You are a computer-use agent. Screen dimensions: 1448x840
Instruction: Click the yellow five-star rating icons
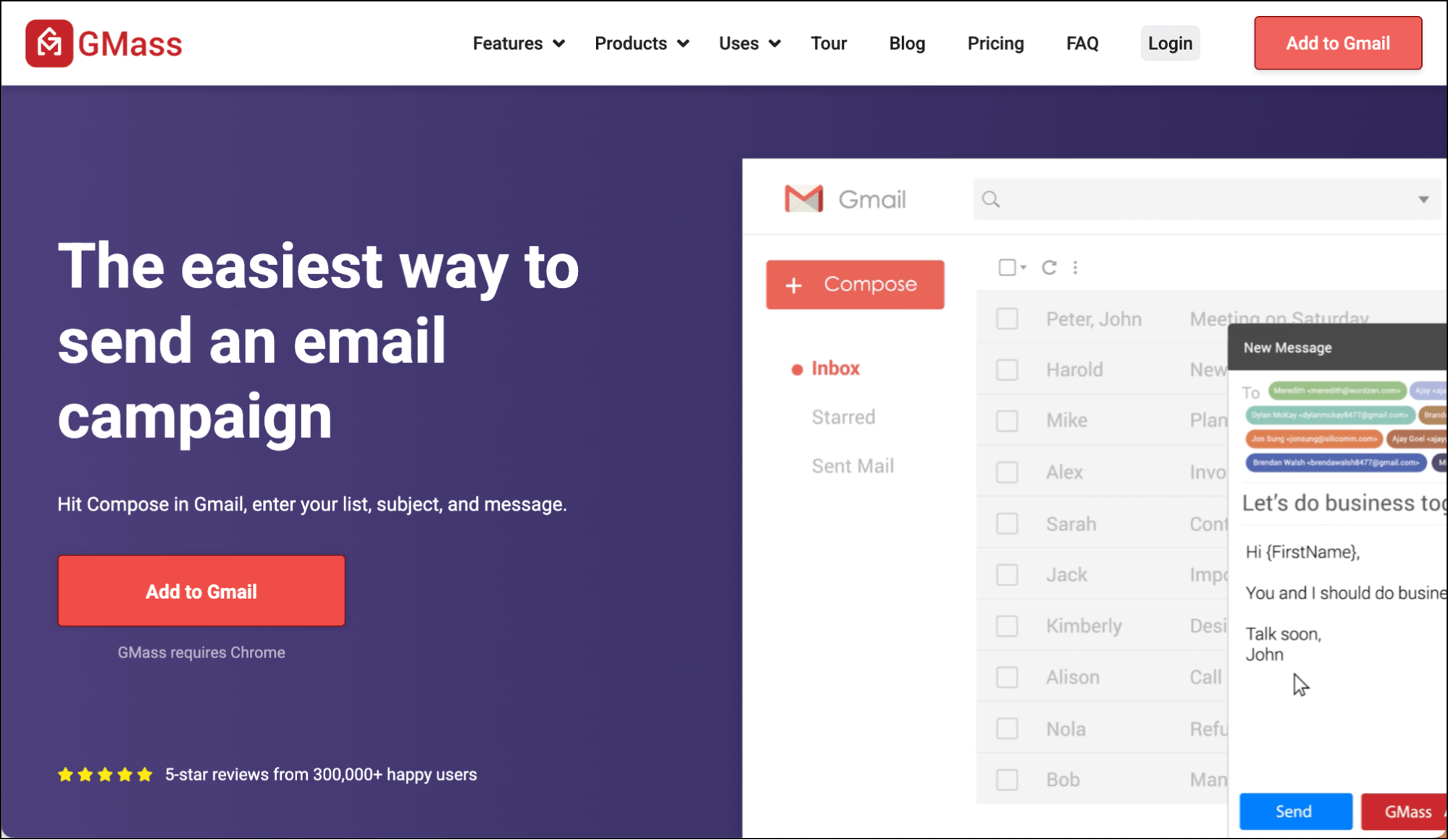coord(105,775)
